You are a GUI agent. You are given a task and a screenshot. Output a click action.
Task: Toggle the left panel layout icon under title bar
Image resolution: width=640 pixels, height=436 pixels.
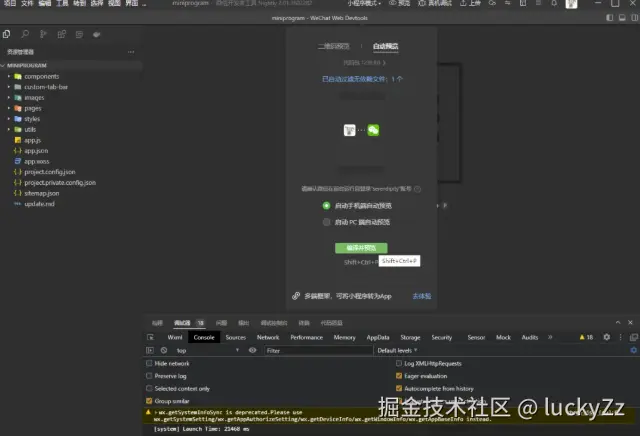tap(610, 18)
